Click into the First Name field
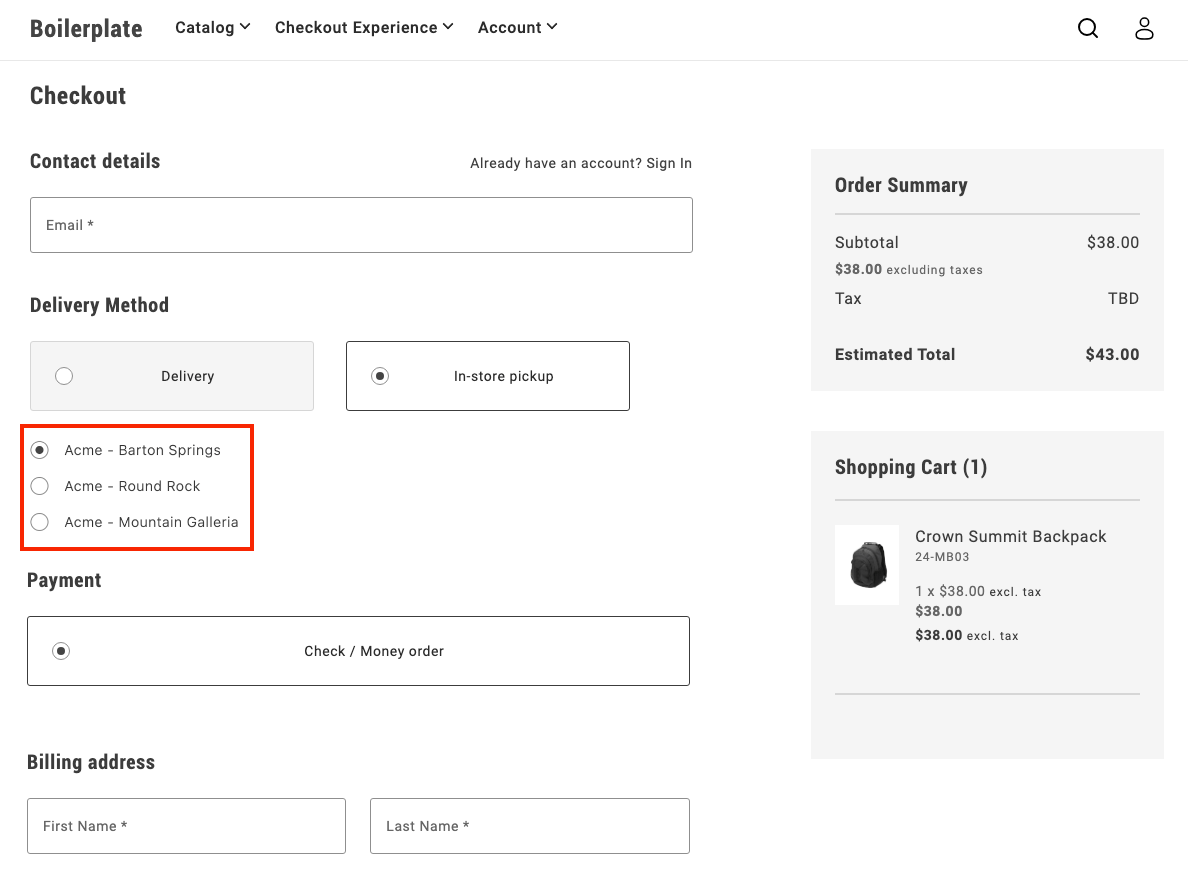Screen dimensions: 1188x874 tap(186, 826)
